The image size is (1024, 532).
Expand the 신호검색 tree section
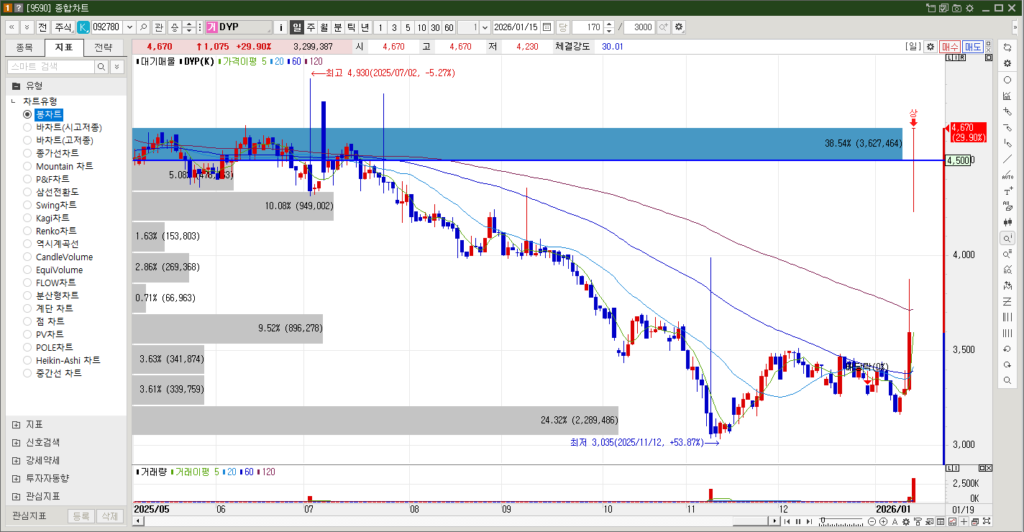click(x=16, y=443)
